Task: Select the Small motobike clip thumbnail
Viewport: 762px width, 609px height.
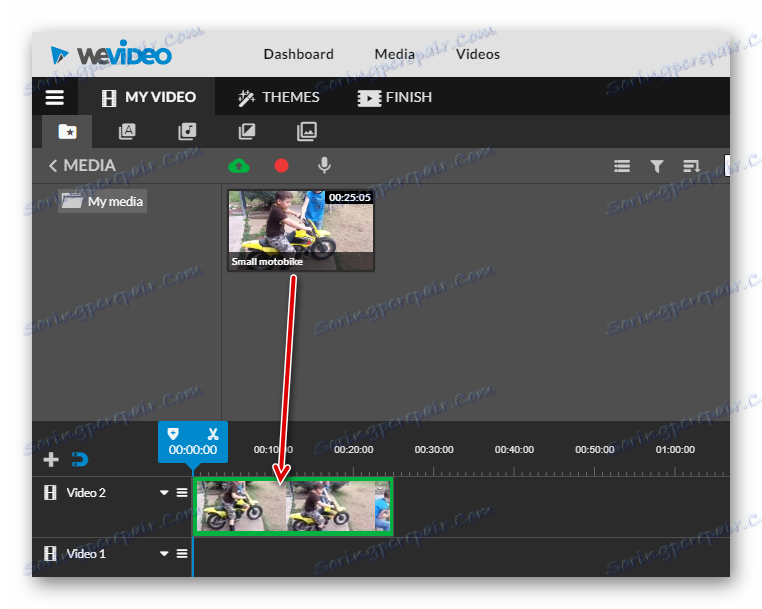Action: point(301,230)
